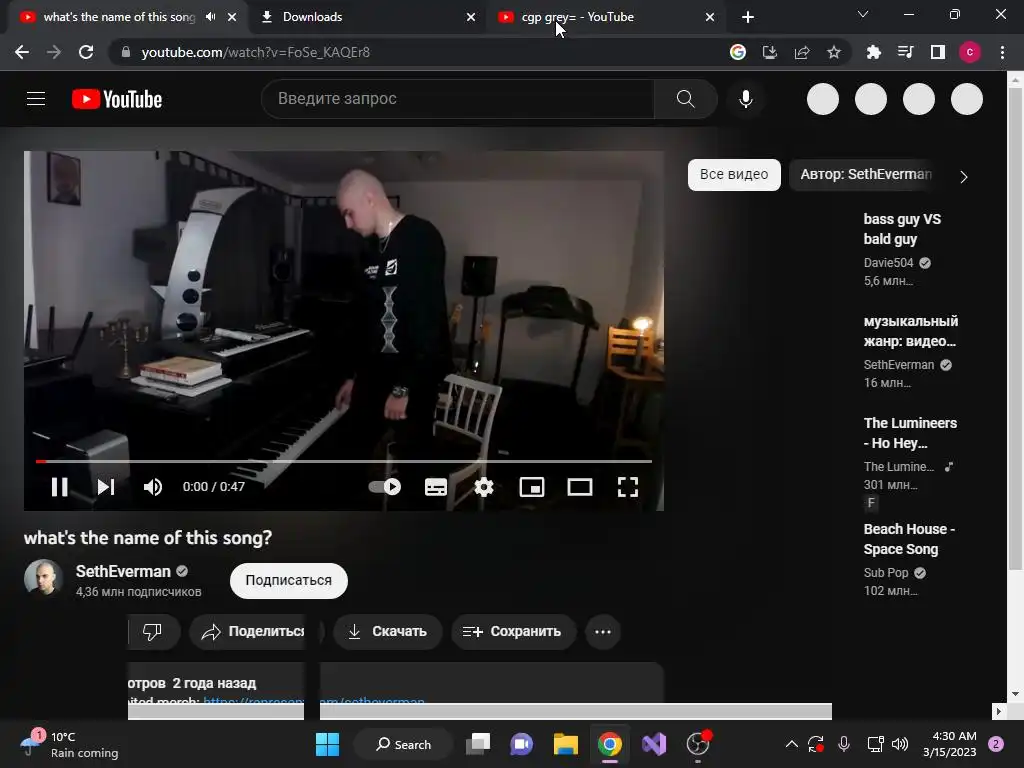Open Windows Start menu
Image resolution: width=1024 pixels, height=768 pixels.
pos(327,744)
